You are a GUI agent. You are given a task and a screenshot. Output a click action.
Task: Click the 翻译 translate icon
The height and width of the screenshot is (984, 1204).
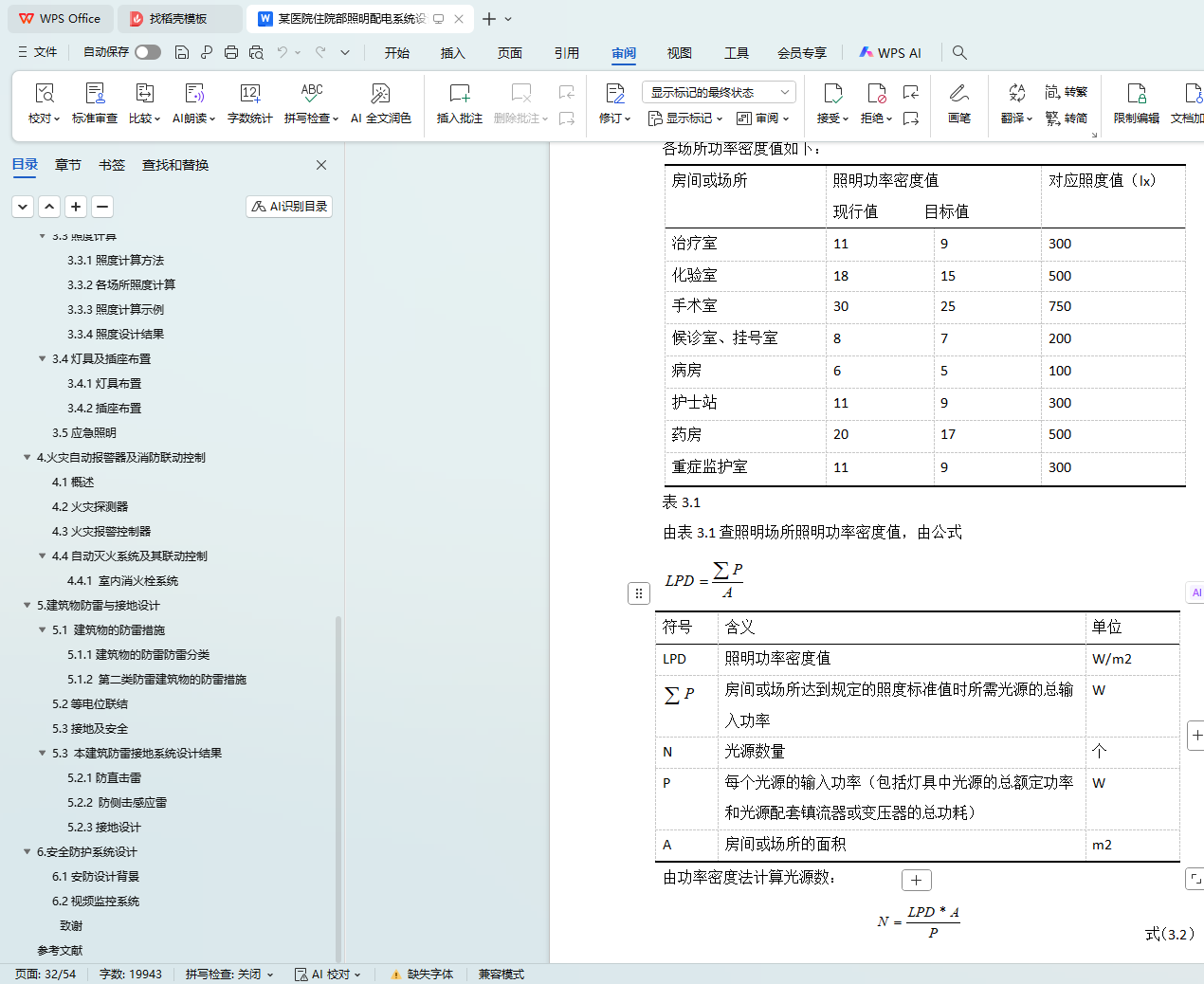pyautogui.click(x=1016, y=93)
